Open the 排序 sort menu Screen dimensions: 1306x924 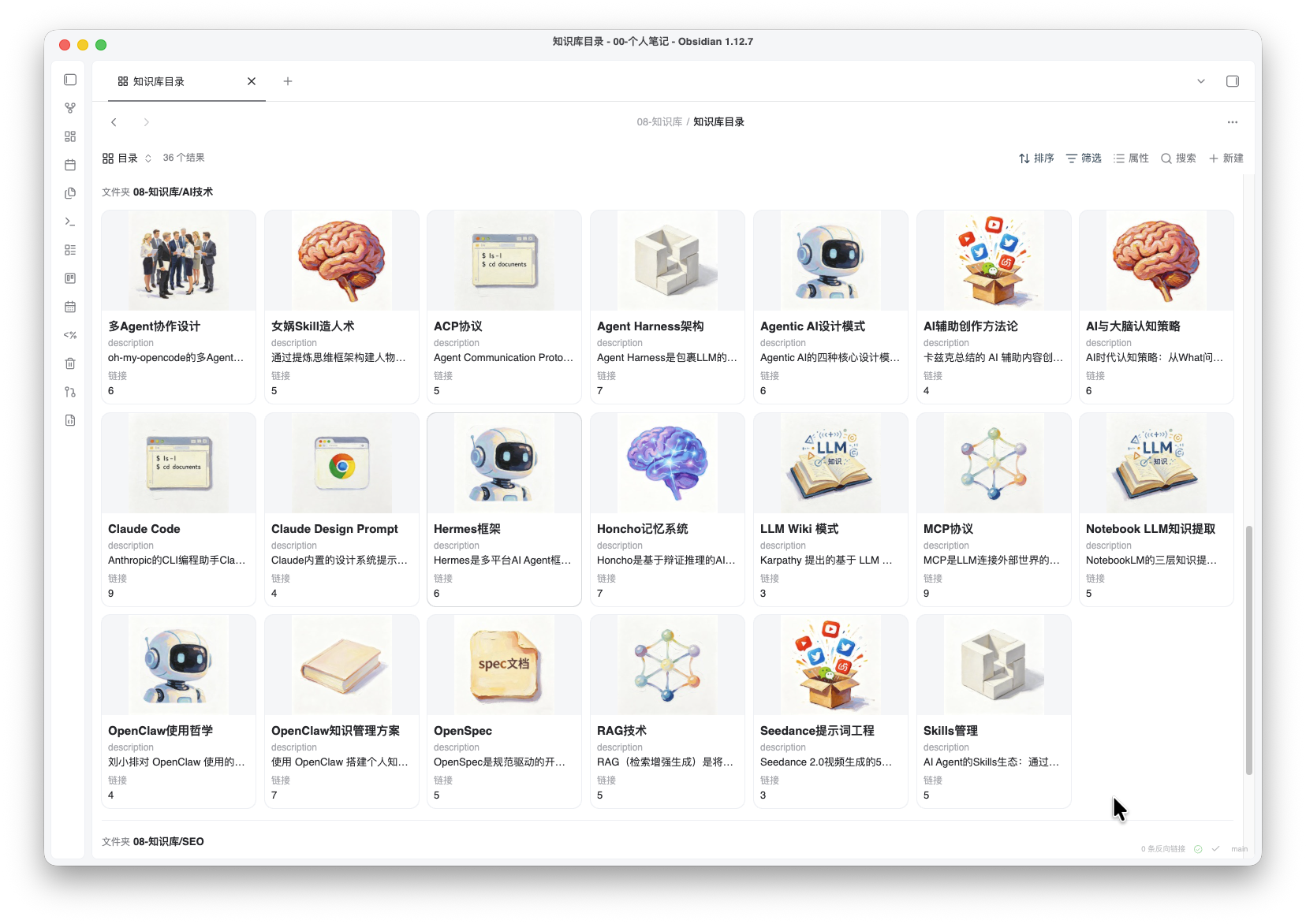click(x=1036, y=158)
